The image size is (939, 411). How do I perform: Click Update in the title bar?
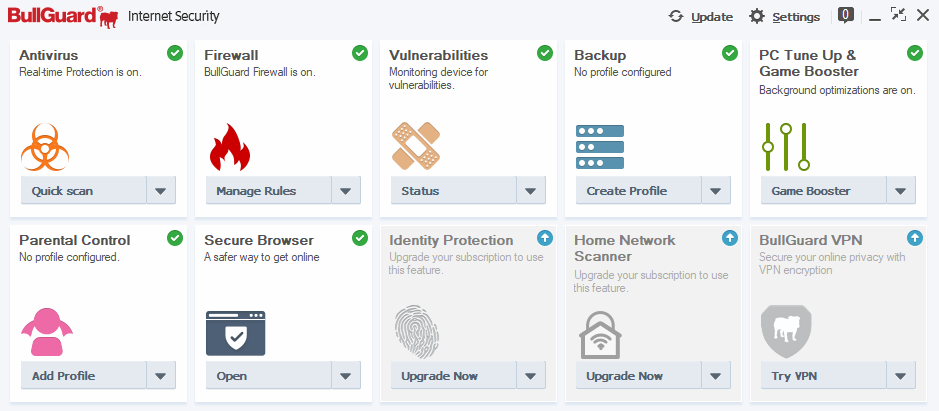[x=701, y=16]
